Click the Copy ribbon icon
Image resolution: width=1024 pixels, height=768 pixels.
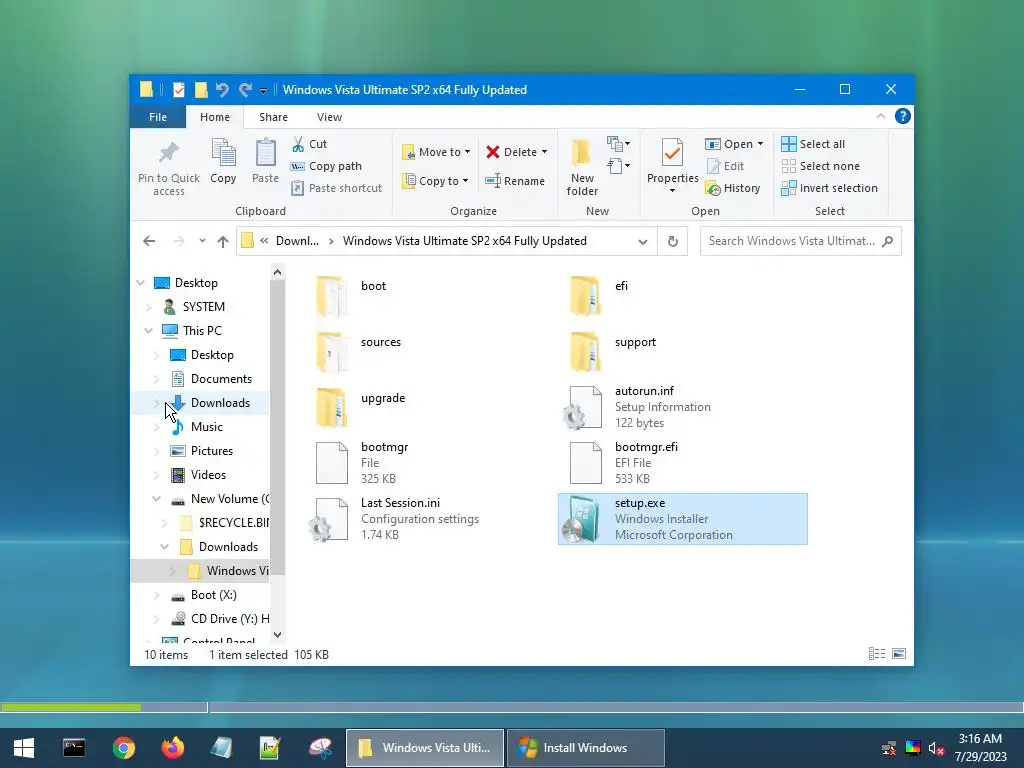click(x=223, y=153)
